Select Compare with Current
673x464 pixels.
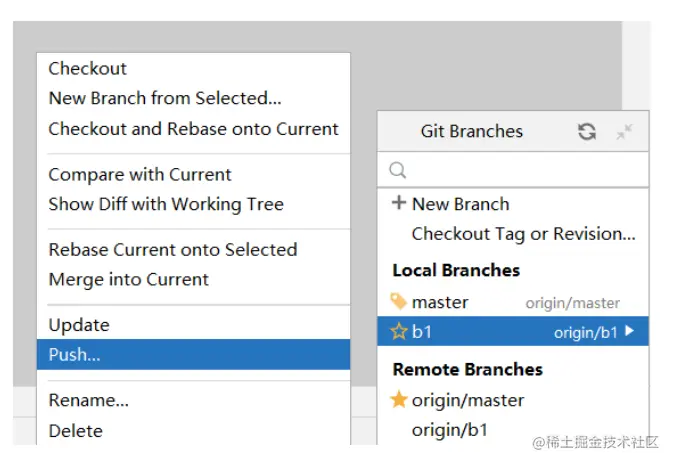coord(140,175)
